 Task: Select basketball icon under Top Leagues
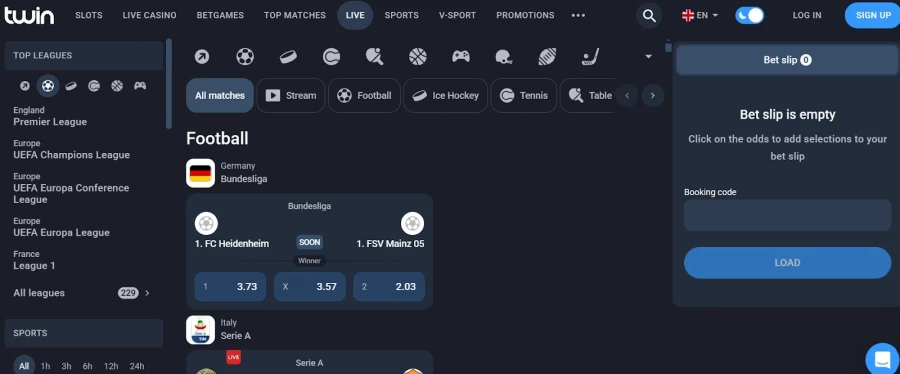[117, 86]
